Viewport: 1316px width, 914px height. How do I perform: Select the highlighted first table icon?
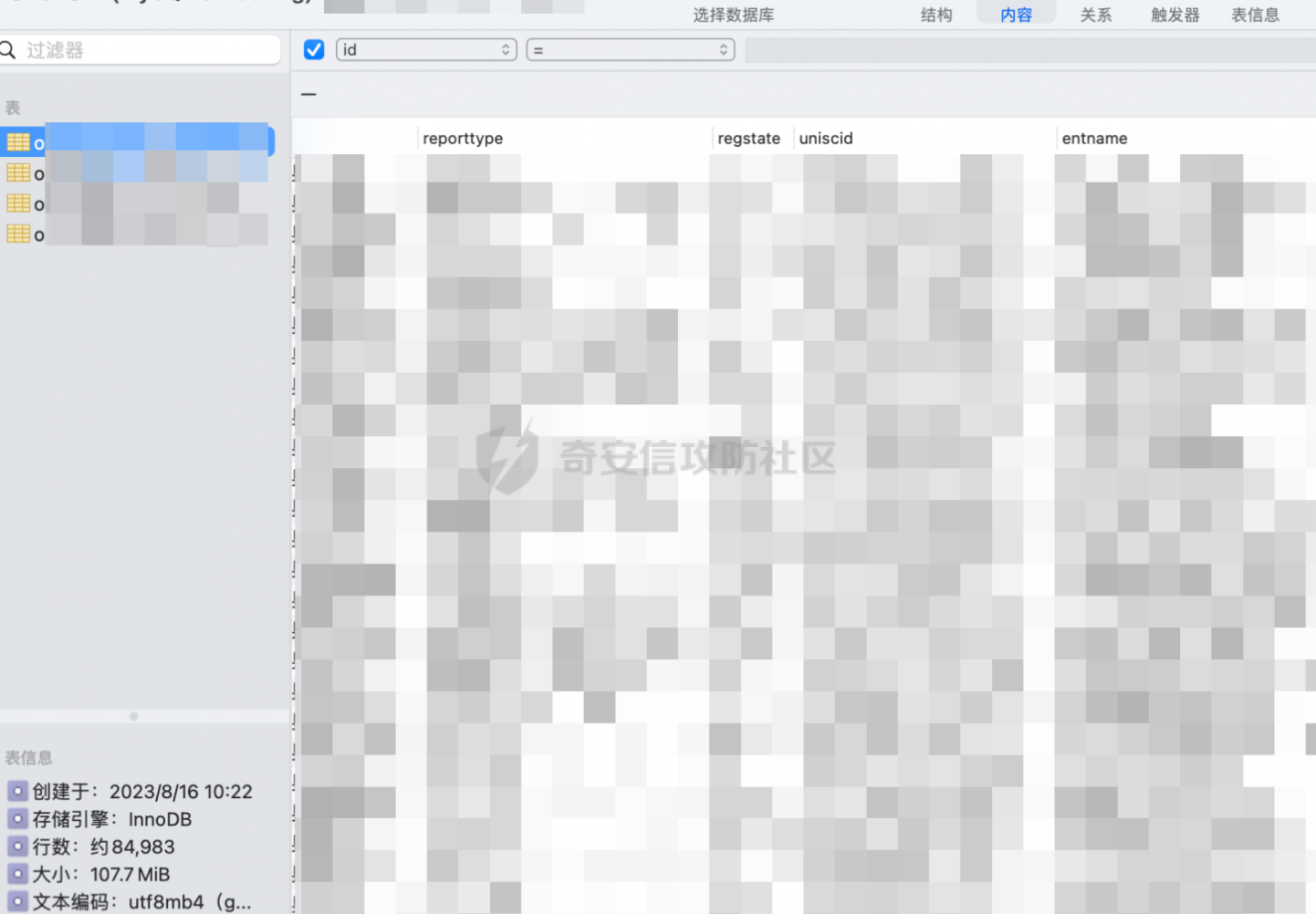pos(18,142)
